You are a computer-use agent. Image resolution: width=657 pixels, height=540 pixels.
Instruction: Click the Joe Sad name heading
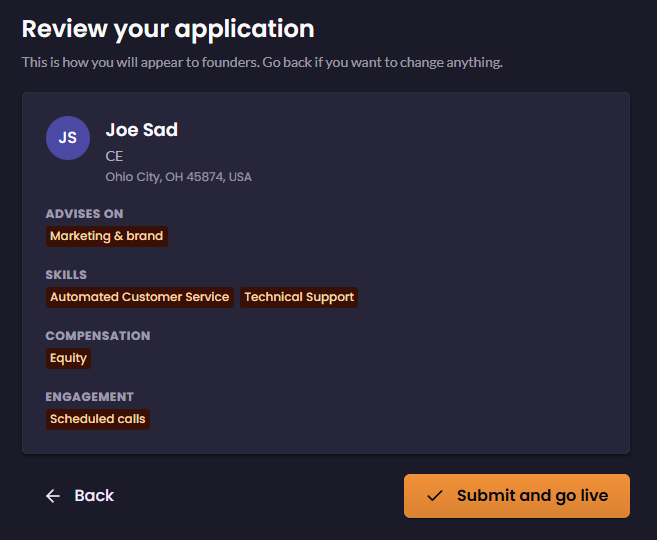[142, 130]
